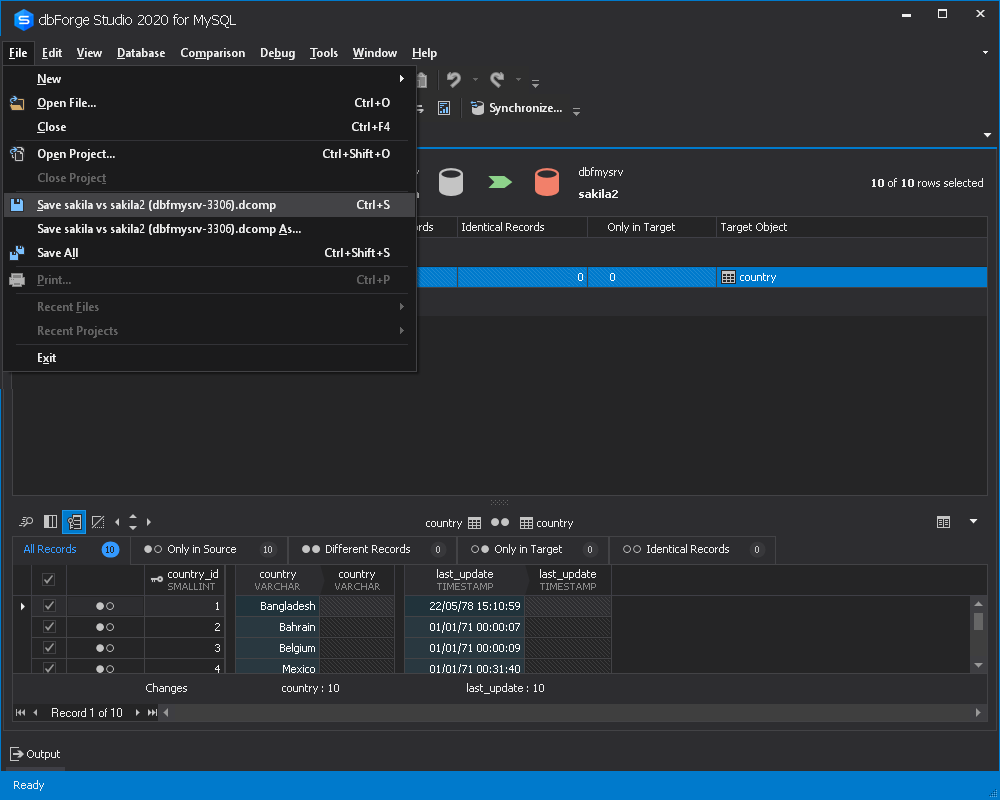Select the highlighted records view icon
Screen dimensions: 1000x800
click(x=73, y=522)
